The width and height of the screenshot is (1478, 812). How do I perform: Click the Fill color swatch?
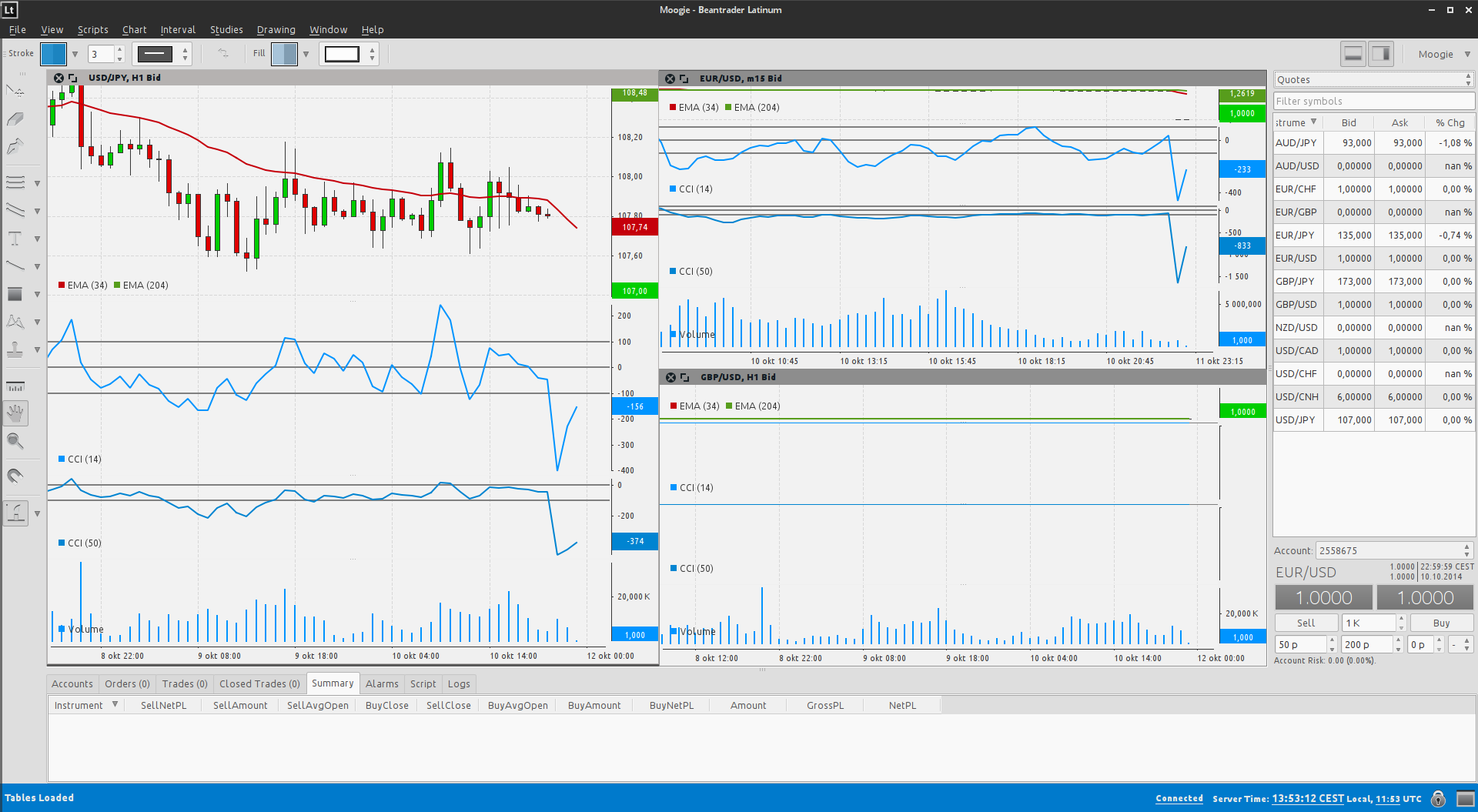point(284,54)
